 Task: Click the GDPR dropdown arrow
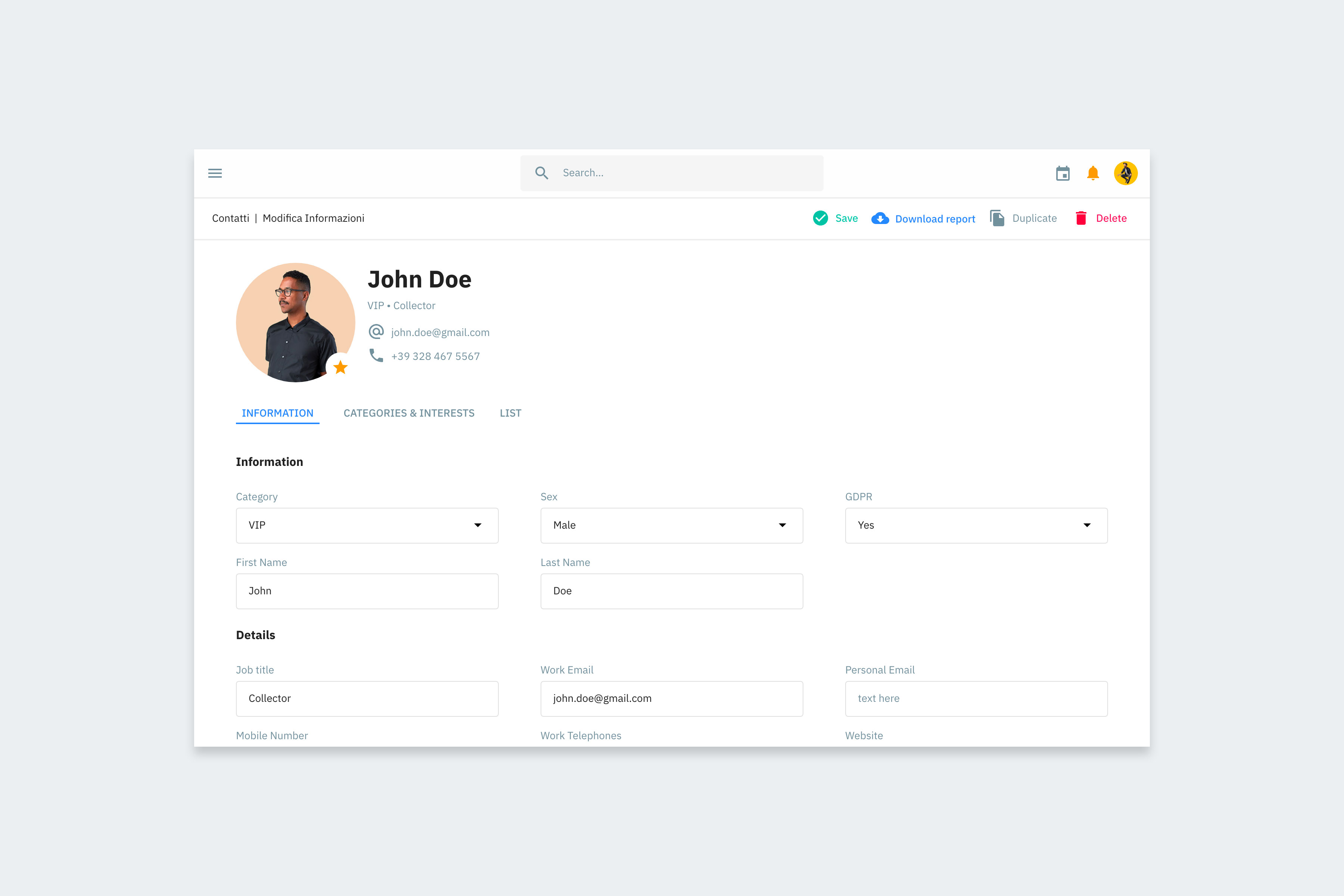(x=1087, y=525)
